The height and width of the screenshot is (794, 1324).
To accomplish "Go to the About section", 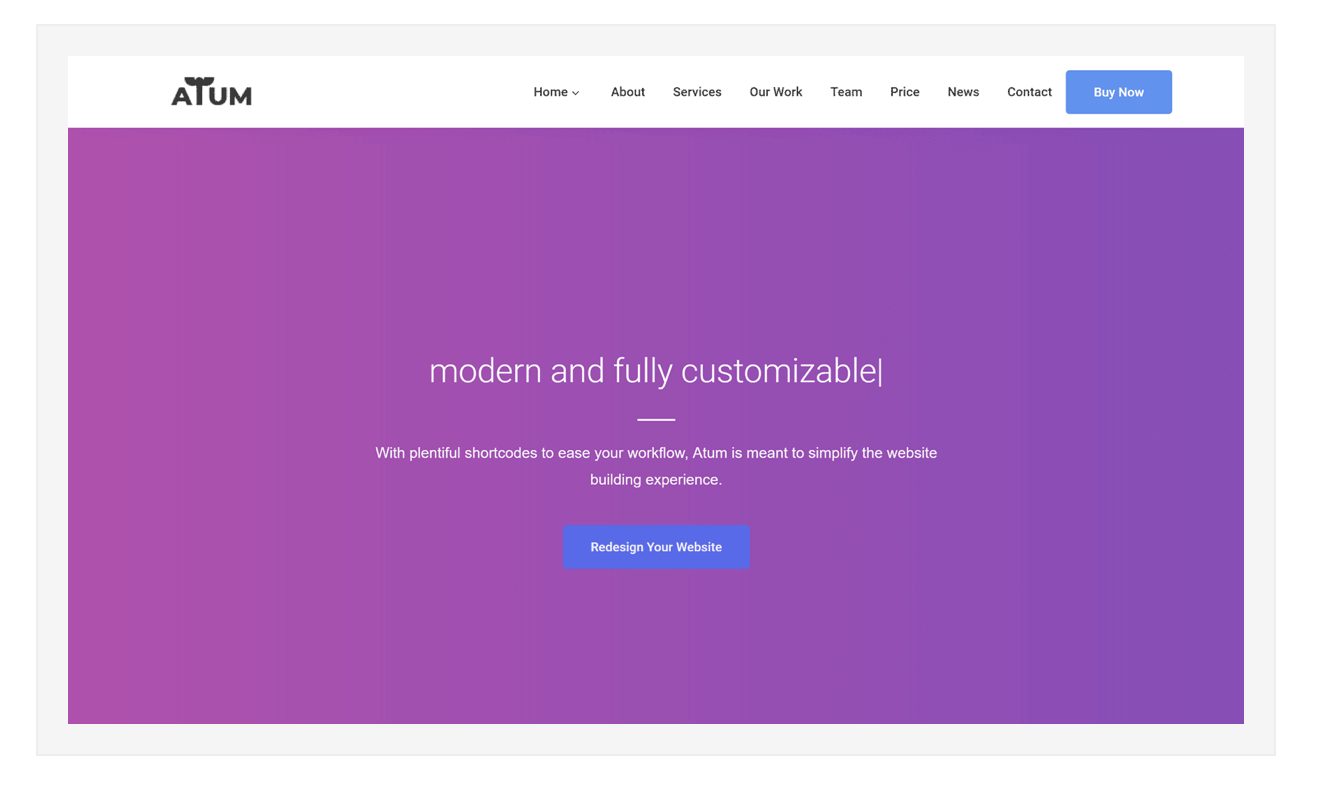I will pos(628,92).
